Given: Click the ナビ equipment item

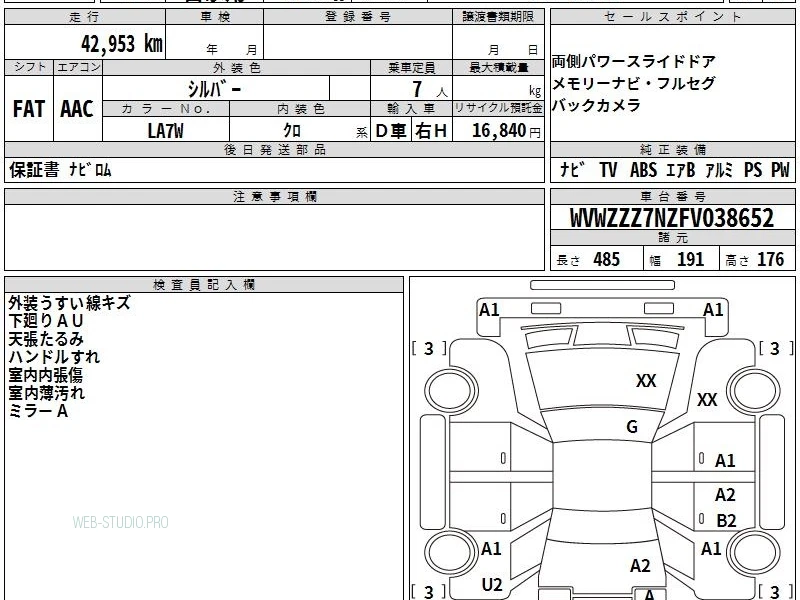Looking at the screenshot, I should tap(572, 170).
